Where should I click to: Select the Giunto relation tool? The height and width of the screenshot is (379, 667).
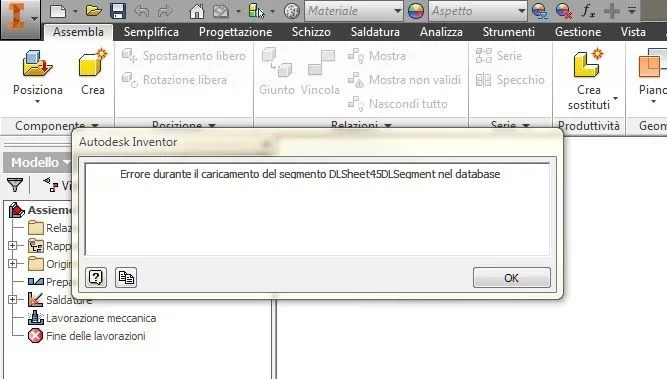(x=276, y=63)
